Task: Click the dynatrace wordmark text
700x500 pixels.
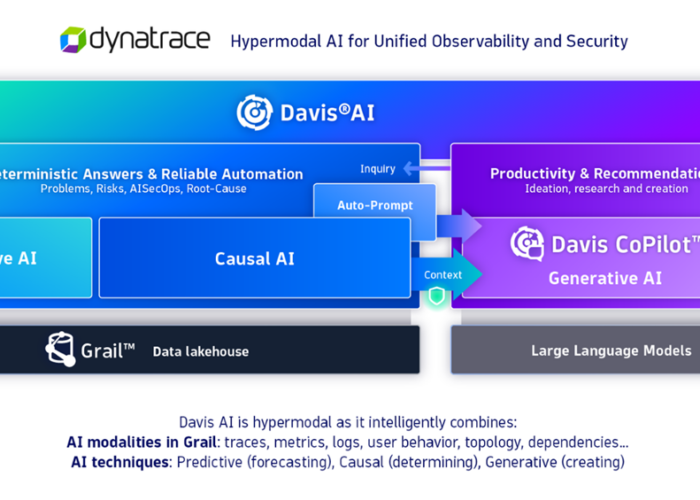Action: click(x=150, y=39)
